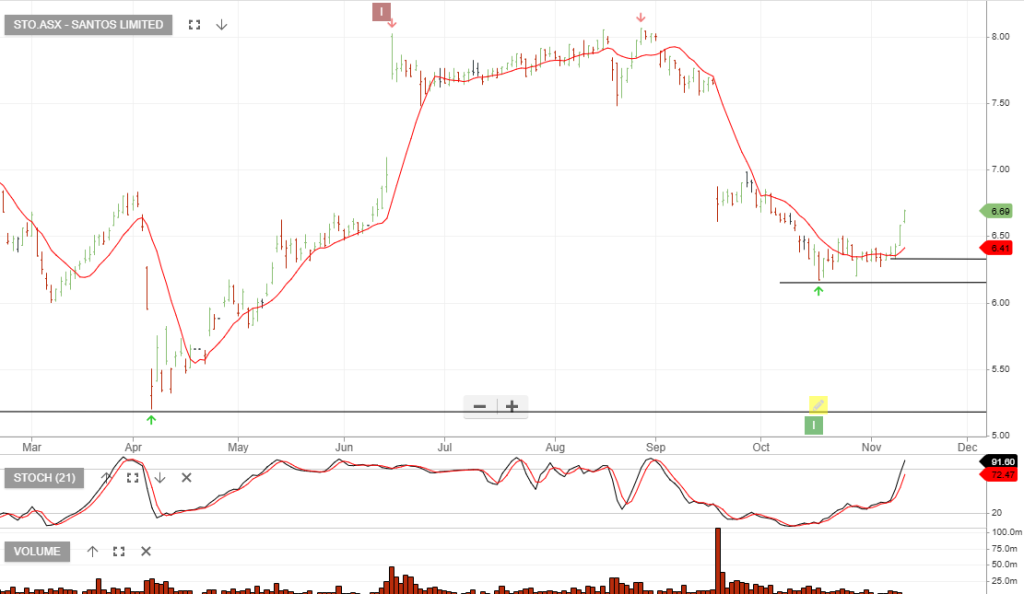This screenshot has width=1024, height=594.
Task: Click the red 6.41 moving average tag
Action: 997,247
